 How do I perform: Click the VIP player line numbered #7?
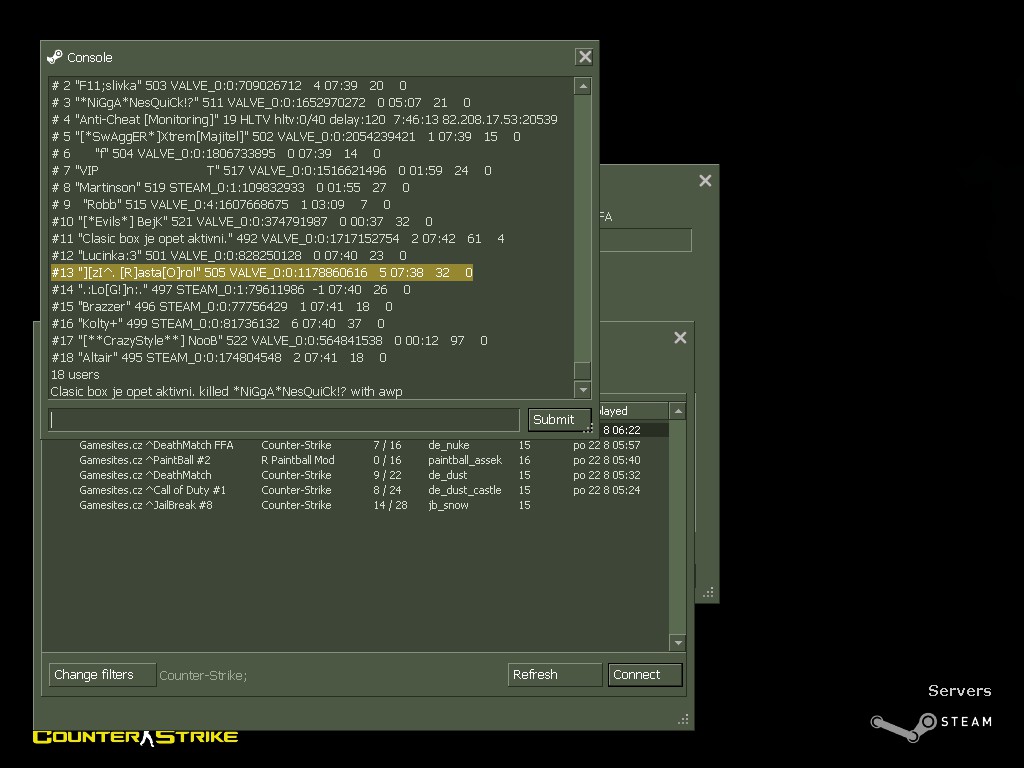[272, 170]
